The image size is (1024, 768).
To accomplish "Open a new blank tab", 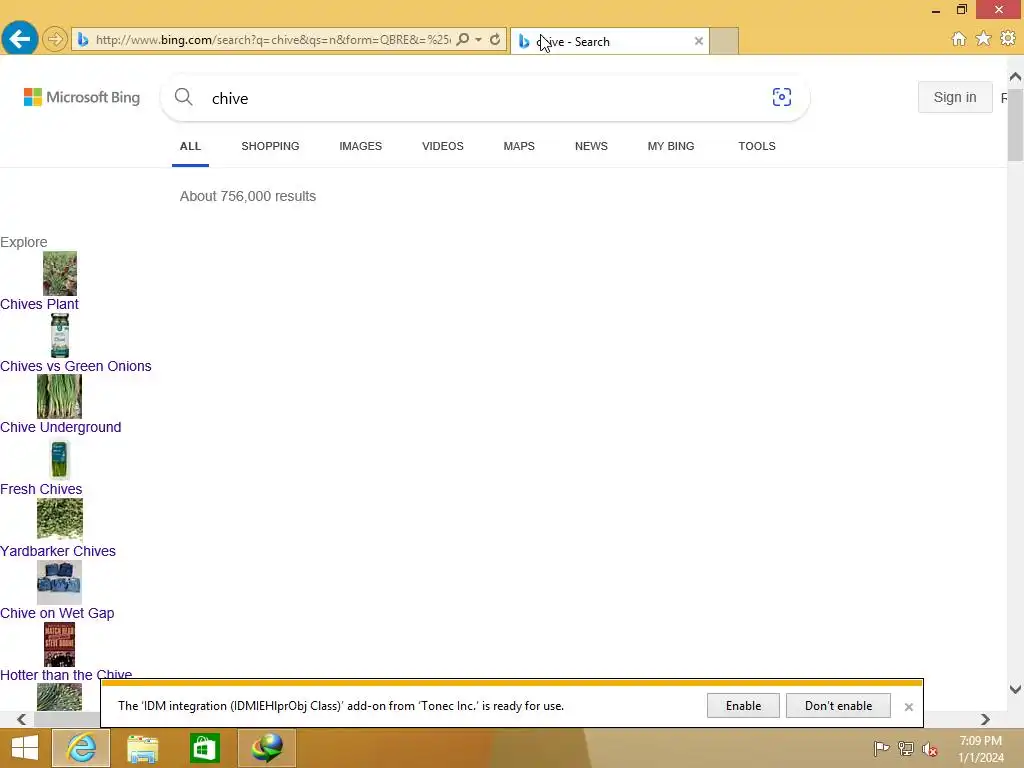I will (x=724, y=41).
